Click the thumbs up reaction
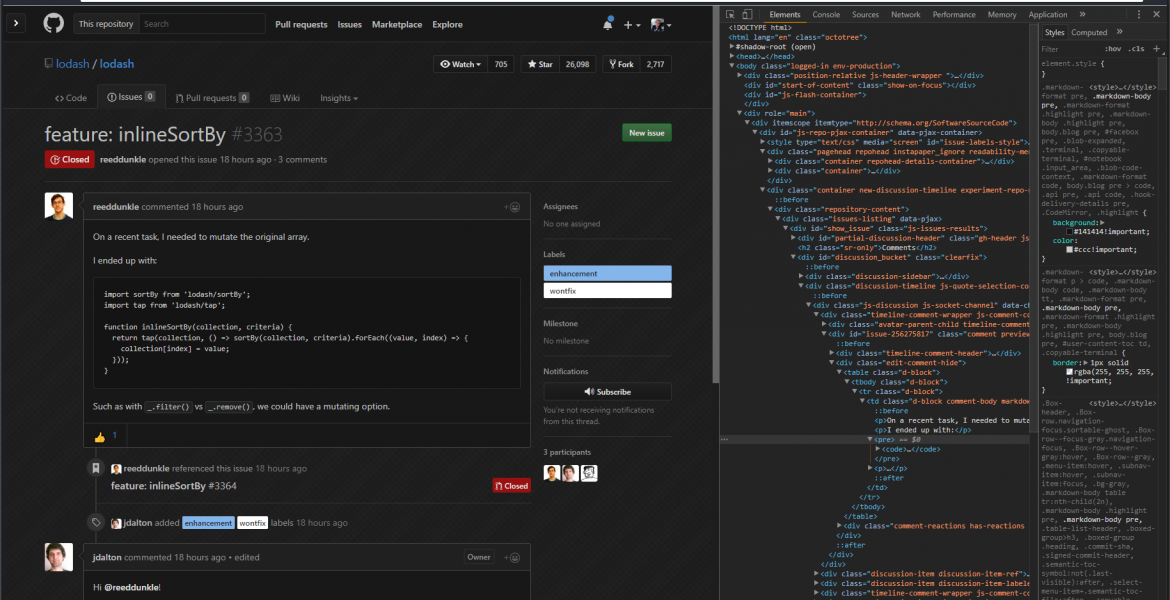The width and height of the screenshot is (1170, 600). [104, 437]
